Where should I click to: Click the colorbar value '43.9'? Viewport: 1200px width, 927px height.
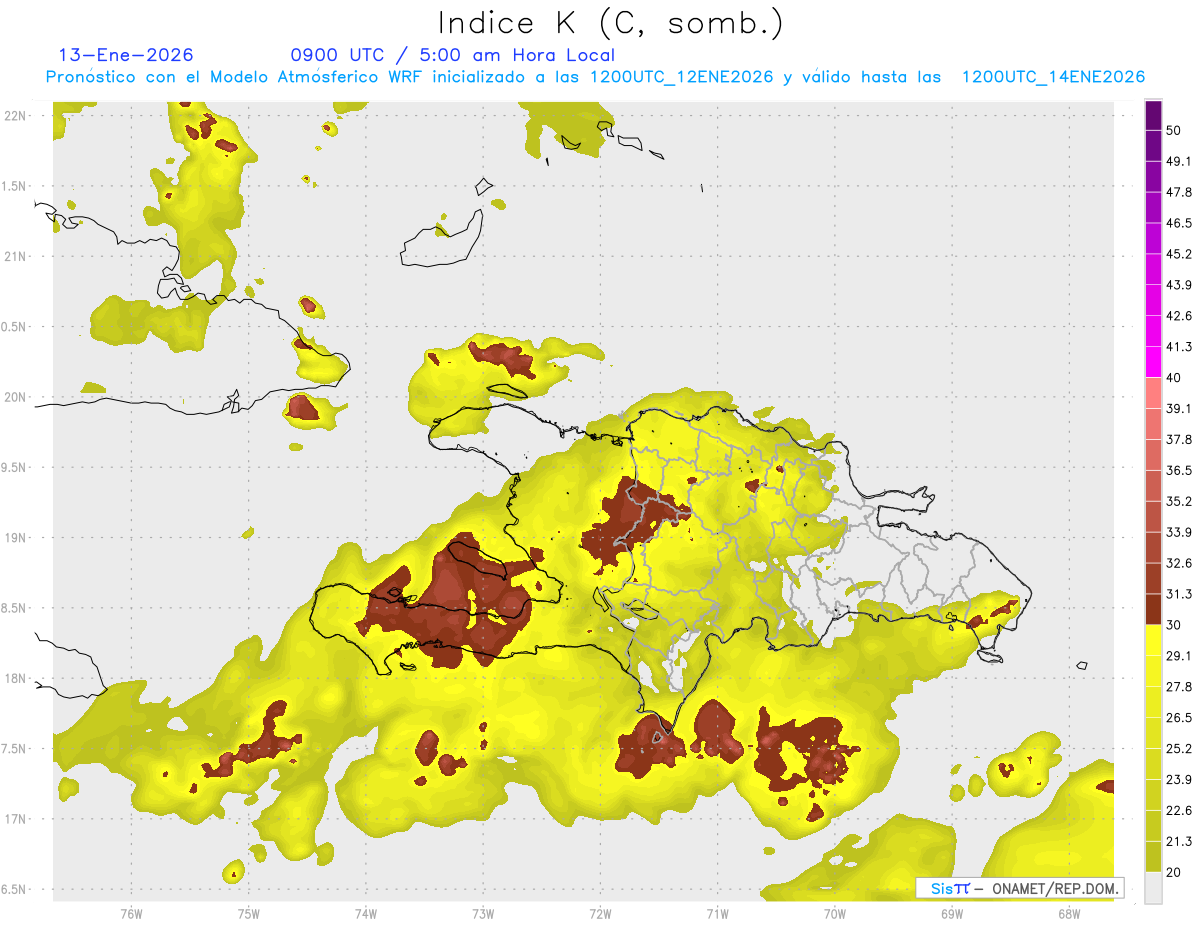[1179, 285]
